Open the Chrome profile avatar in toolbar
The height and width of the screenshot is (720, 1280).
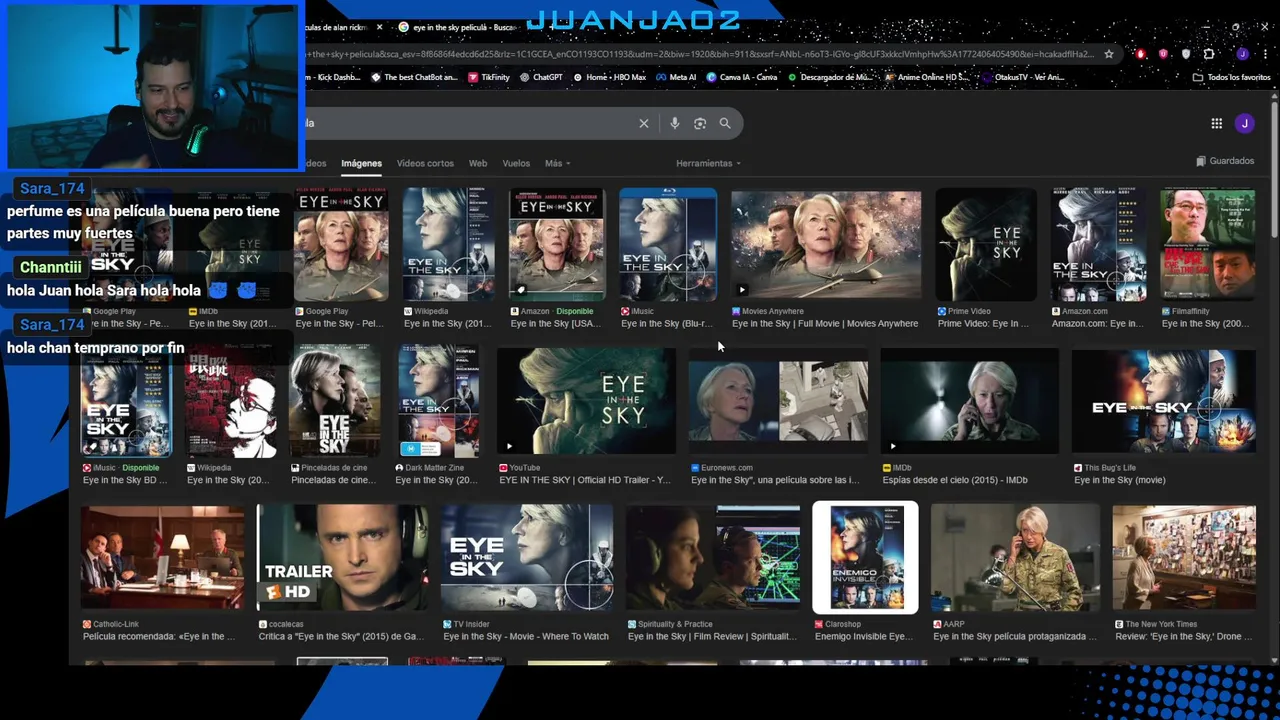[x=1242, y=54]
